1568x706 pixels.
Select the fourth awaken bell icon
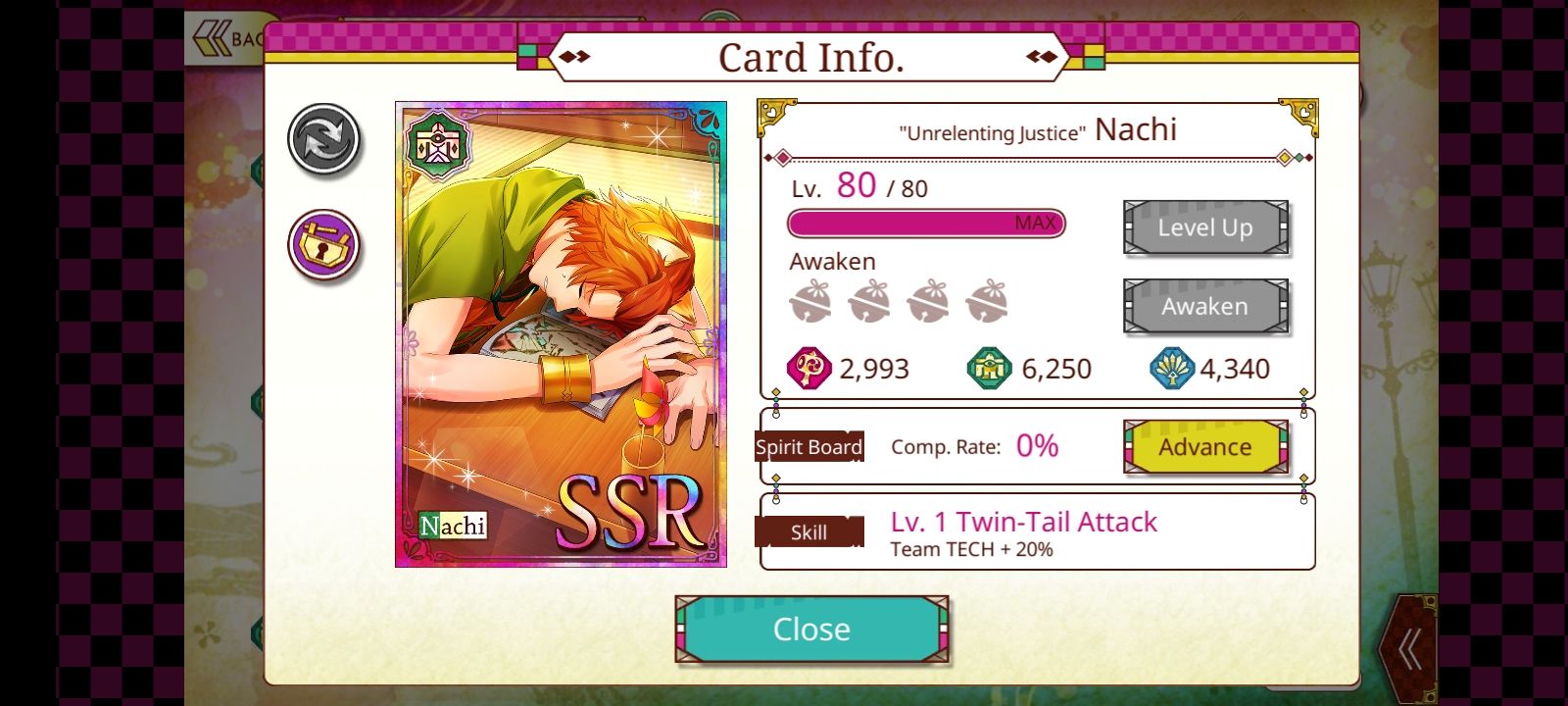pyautogui.click(x=987, y=301)
